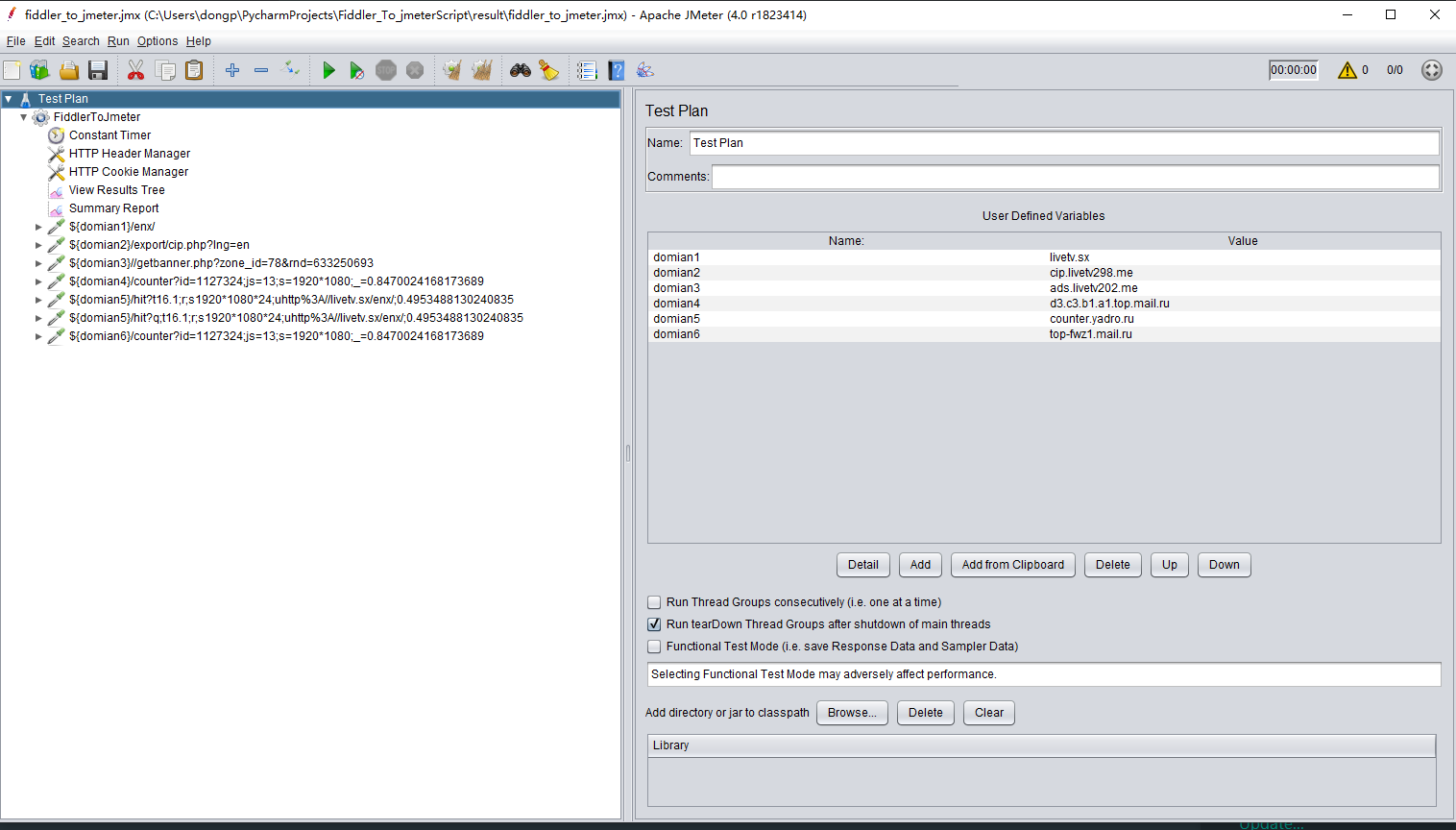Viewport: 1456px width, 830px height.
Task: Expand the ${domian1}/enx/ sampler
Action: (38, 227)
